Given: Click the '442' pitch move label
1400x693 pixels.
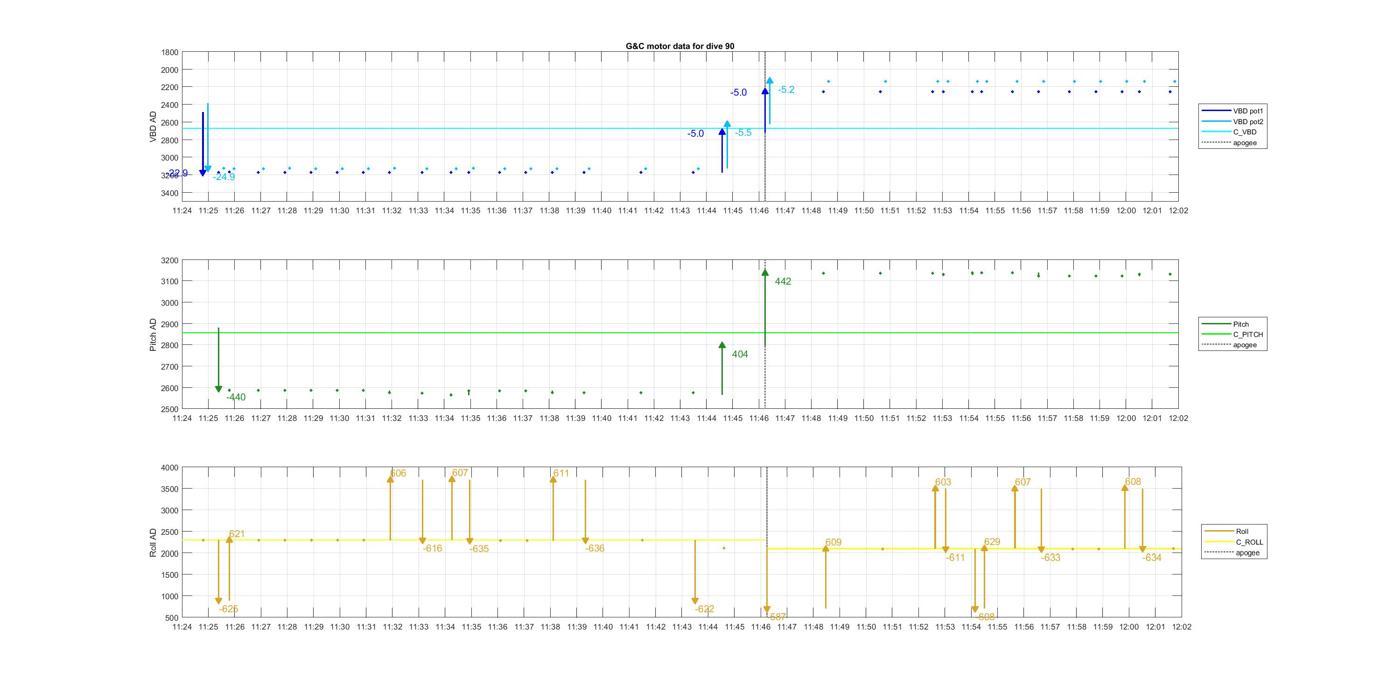Looking at the screenshot, I should pyautogui.click(x=783, y=282).
